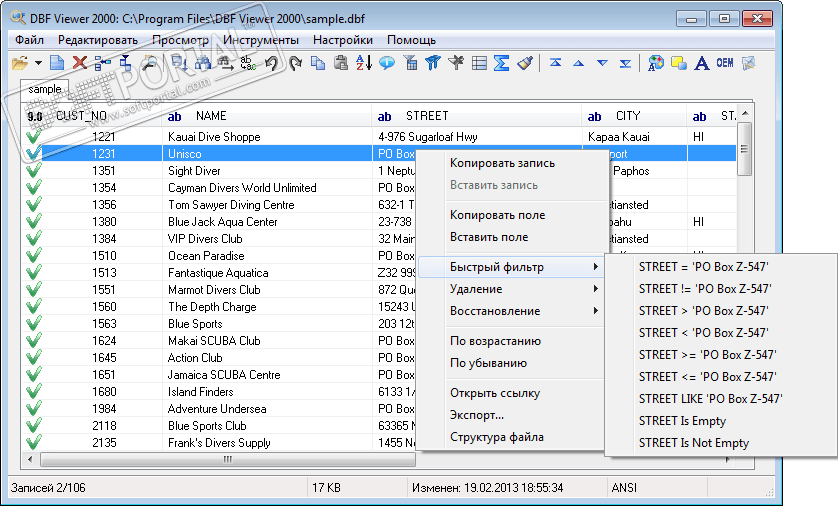
Task: Click the jump to last record icon
Action: [x=625, y=63]
